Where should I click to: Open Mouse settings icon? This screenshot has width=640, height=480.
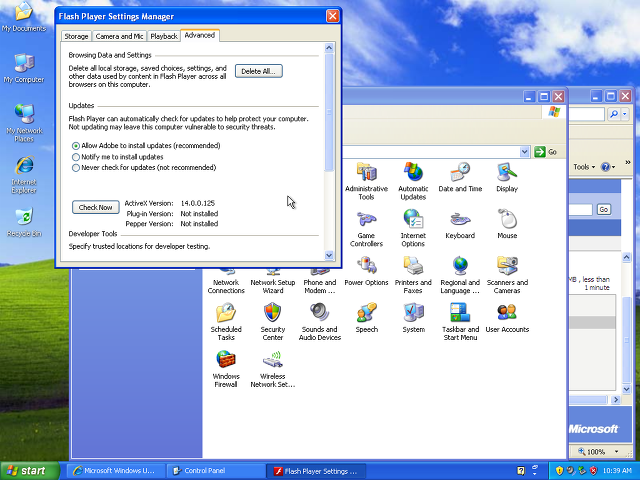pyautogui.click(x=507, y=224)
